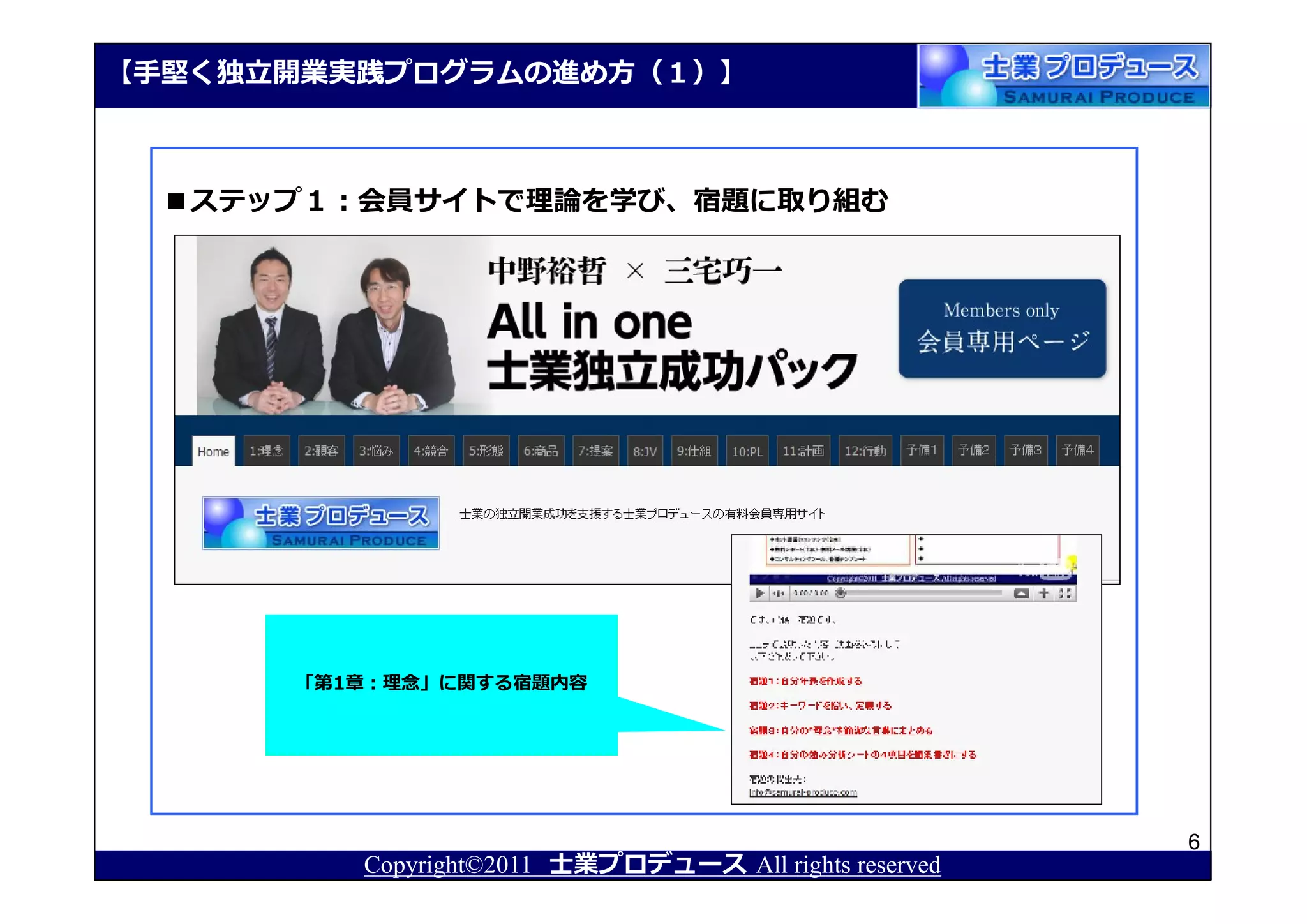The image size is (1307, 924).
Task: Click the 中野裕哲 name text
Action: coord(547,271)
